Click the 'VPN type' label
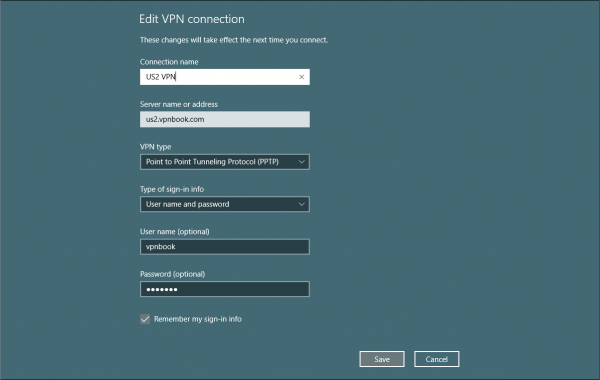This screenshot has width=600, height=380. coord(155,147)
